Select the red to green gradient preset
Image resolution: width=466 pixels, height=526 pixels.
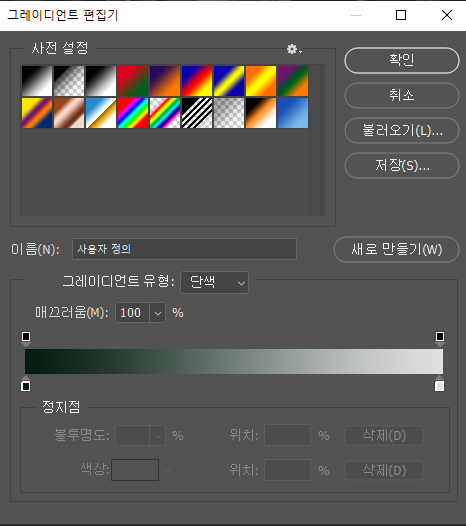click(133, 81)
